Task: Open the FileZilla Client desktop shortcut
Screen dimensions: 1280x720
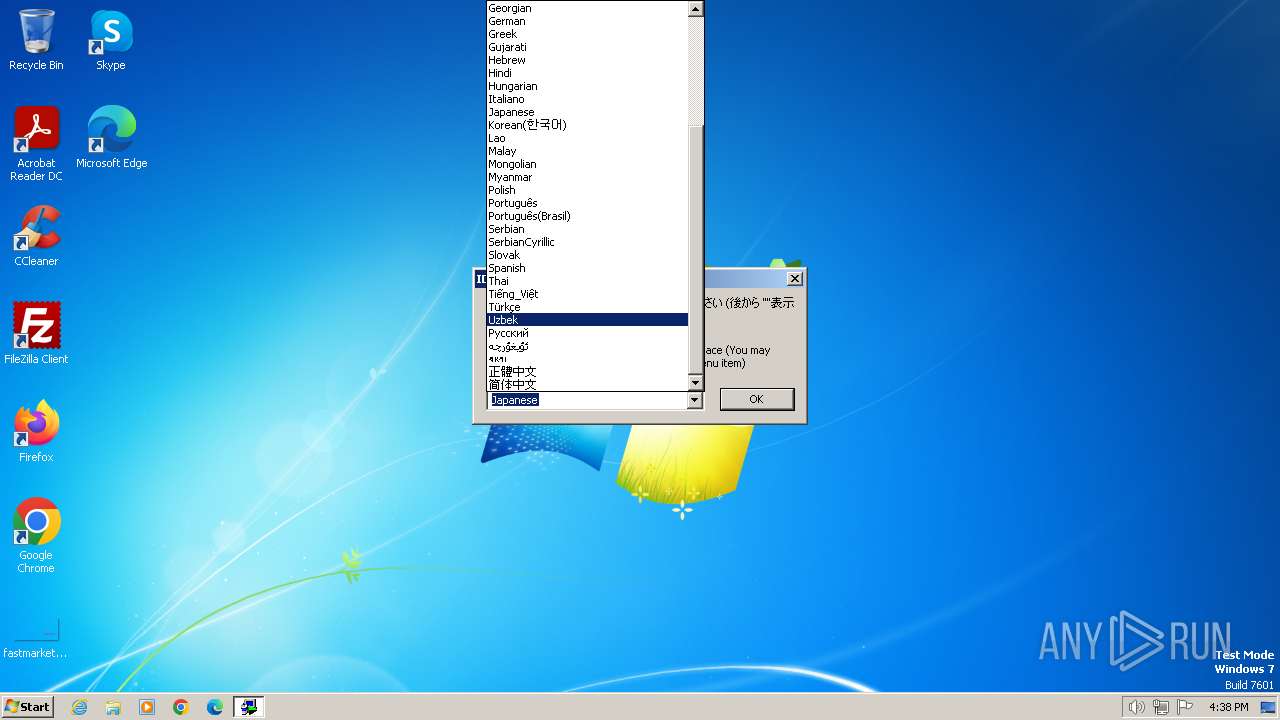Action: 36,334
